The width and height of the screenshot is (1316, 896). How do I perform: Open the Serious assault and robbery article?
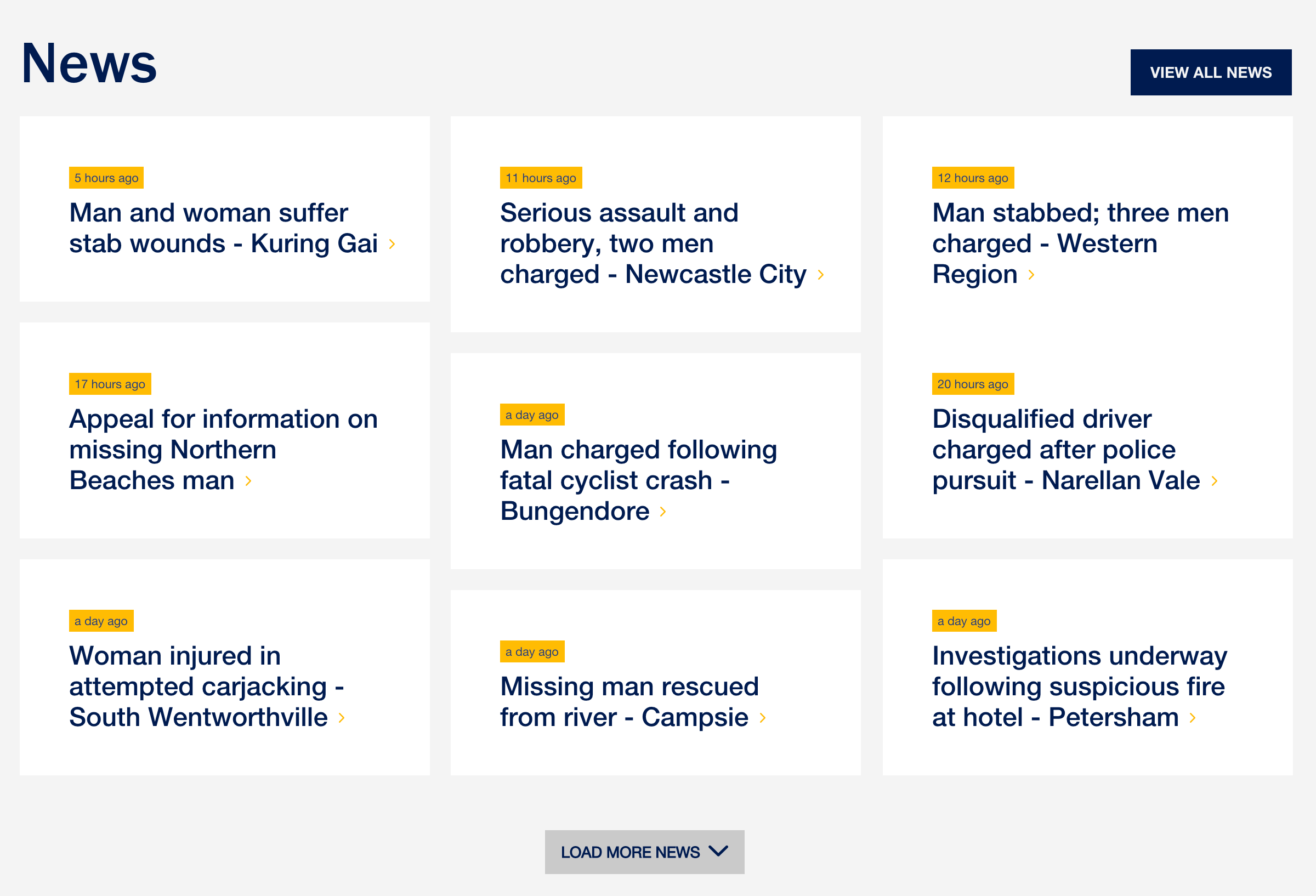[653, 244]
